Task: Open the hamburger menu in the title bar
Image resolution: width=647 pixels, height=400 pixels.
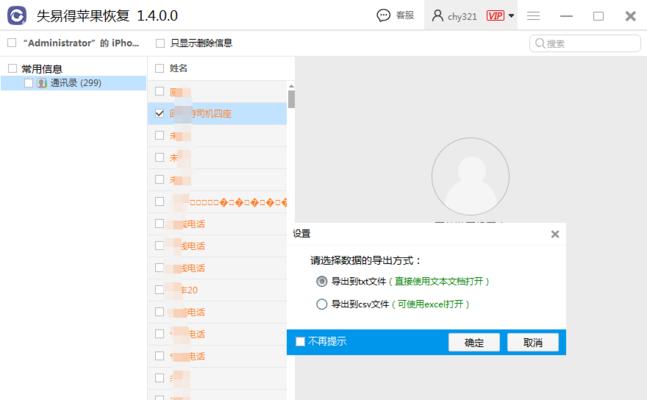Action: pos(534,16)
